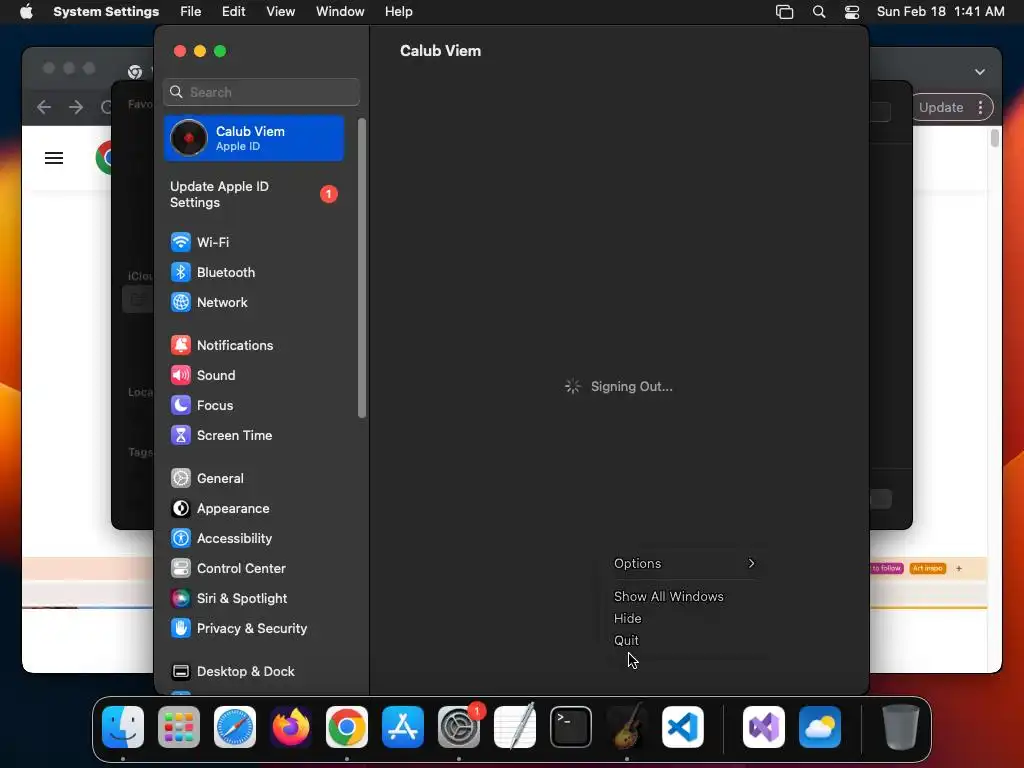Launch Firefox from the Dock
Image resolution: width=1024 pixels, height=768 pixels.
(291, 727)
